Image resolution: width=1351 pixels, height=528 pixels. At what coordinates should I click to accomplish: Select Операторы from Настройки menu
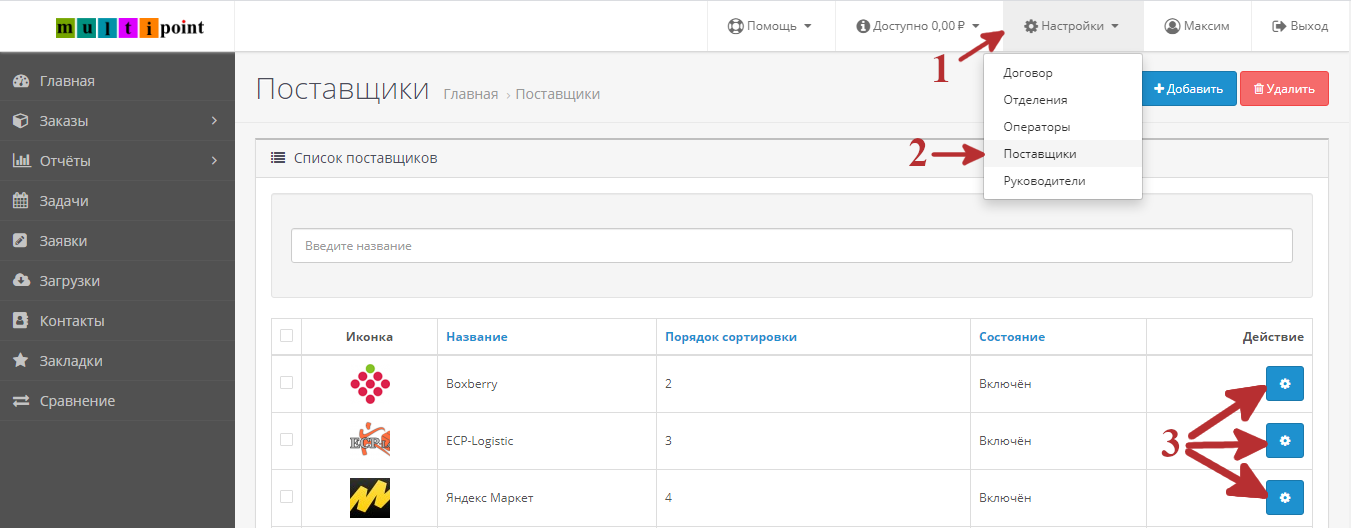(1062, 127)
